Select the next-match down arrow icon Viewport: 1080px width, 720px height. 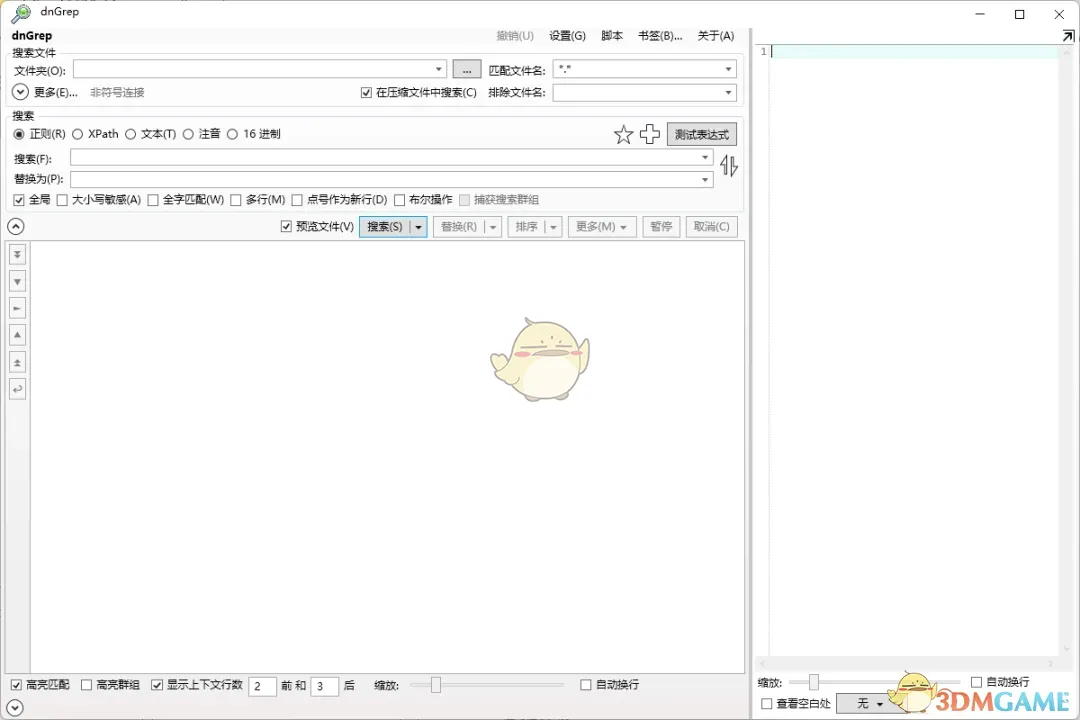(17, 281)
